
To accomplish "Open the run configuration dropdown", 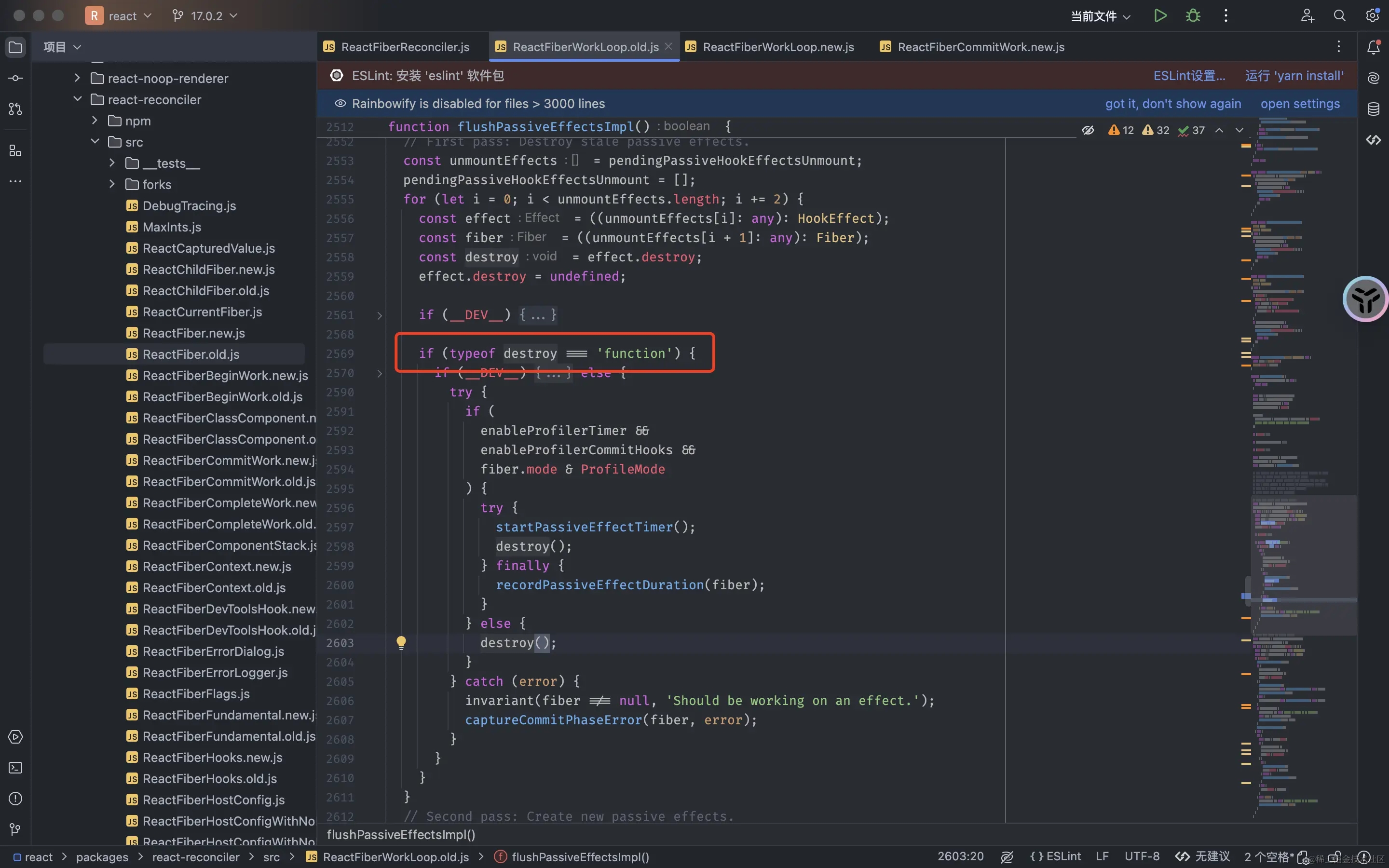I will [1100, 15].
